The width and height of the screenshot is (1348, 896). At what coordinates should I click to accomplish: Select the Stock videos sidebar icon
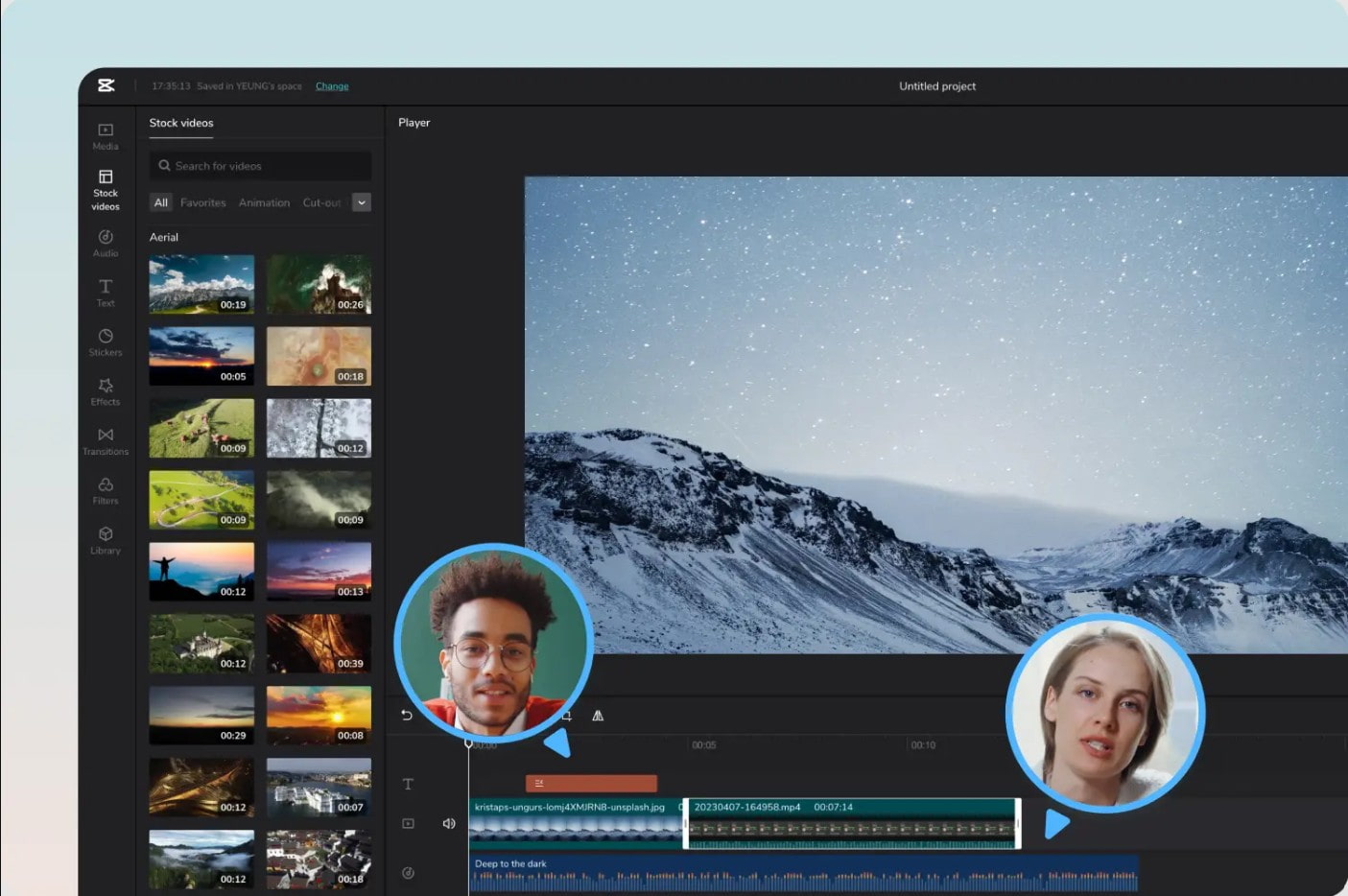click(x=106, y=190)
